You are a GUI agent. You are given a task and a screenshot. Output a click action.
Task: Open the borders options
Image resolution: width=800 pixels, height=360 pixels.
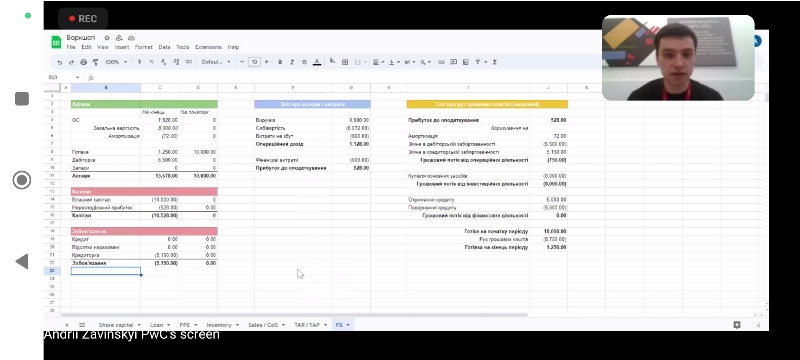[345, 62]
